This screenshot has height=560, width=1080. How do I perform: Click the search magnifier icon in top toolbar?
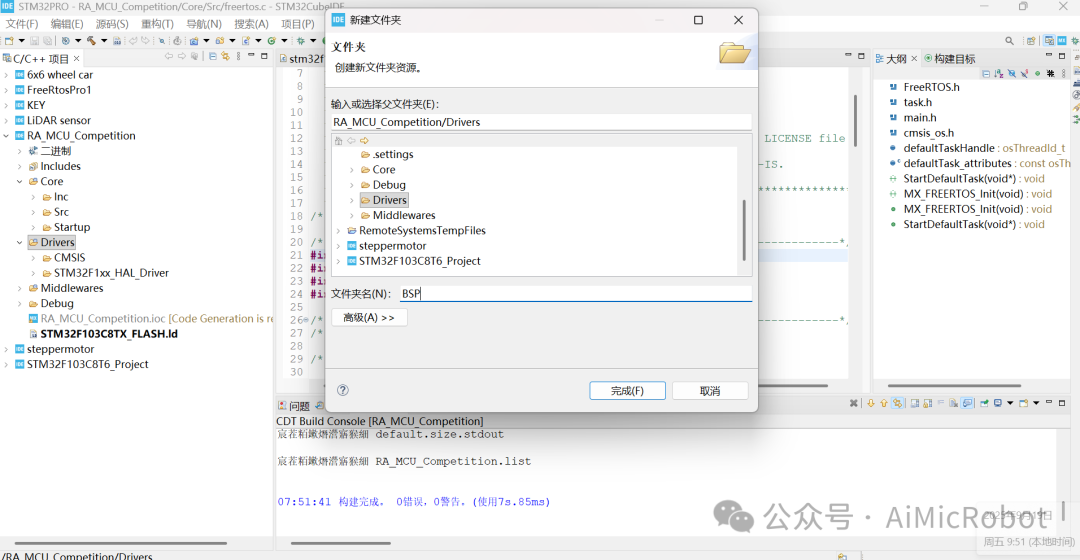[x=1010, y=41]
